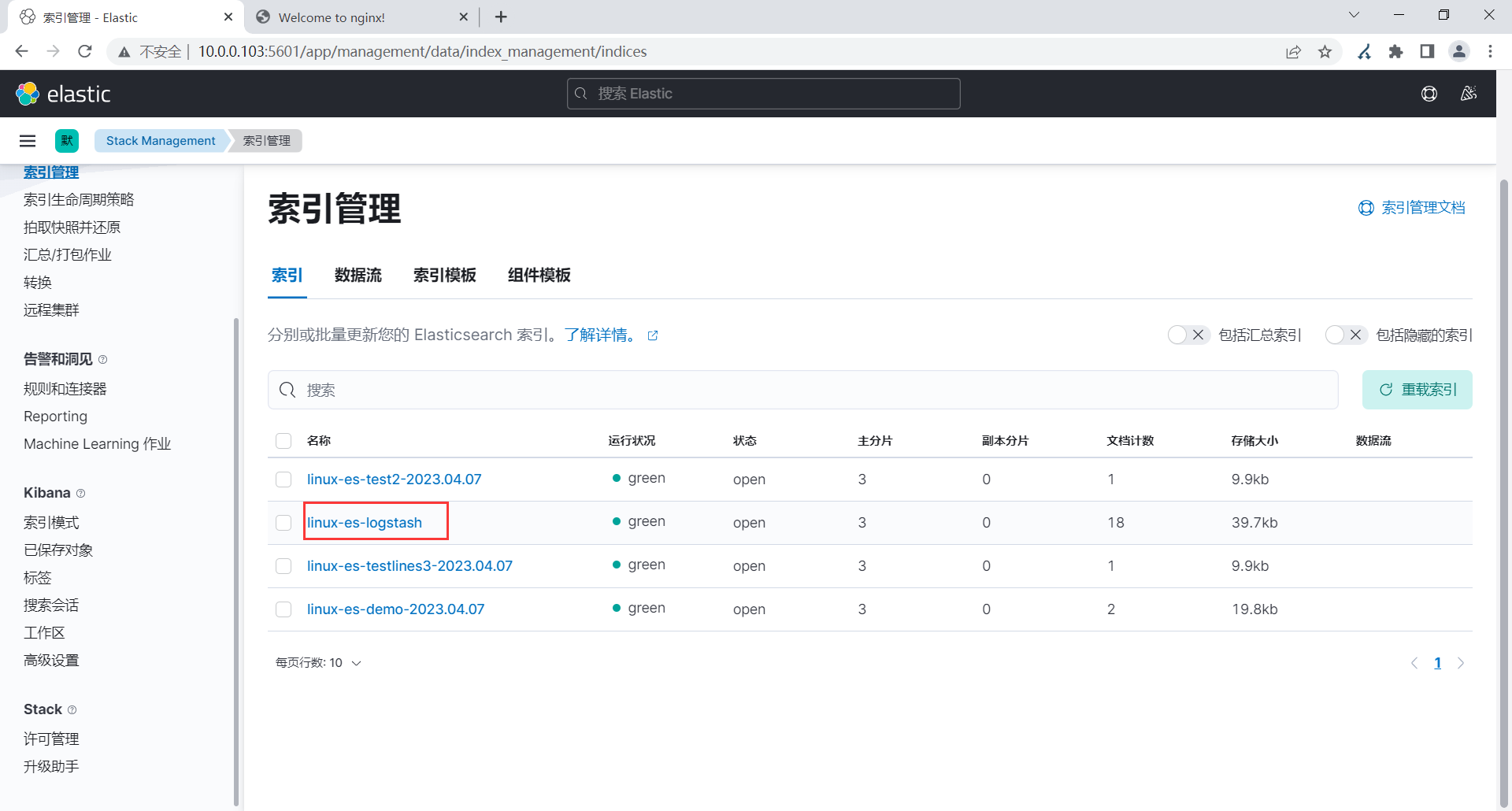The width and height of the screenshot is (1512, 811).
Task: Open the browser profile avatar
Action: pos(1459,51)
